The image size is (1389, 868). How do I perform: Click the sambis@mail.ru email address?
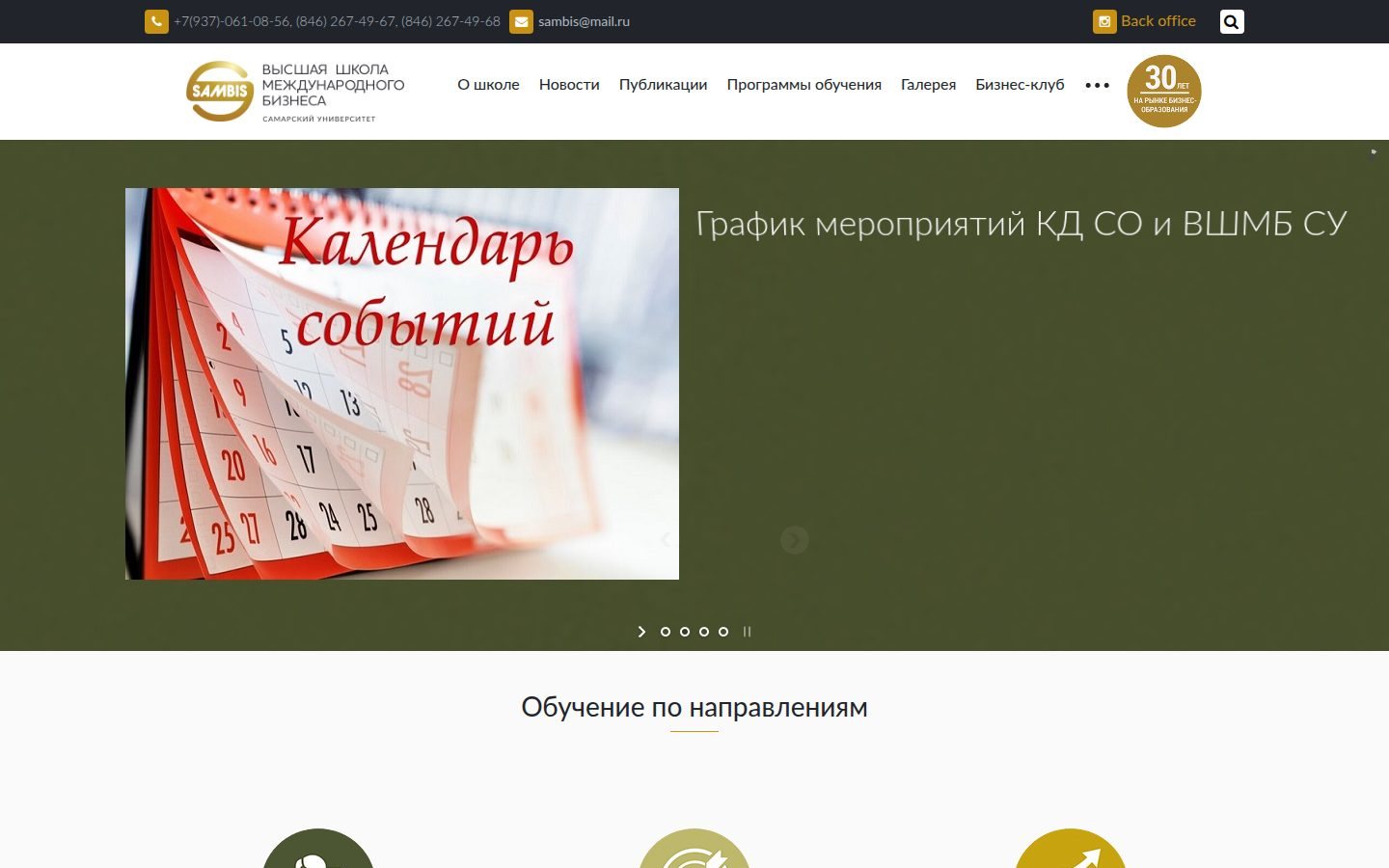pyautogui.click(x=584, y=21)
